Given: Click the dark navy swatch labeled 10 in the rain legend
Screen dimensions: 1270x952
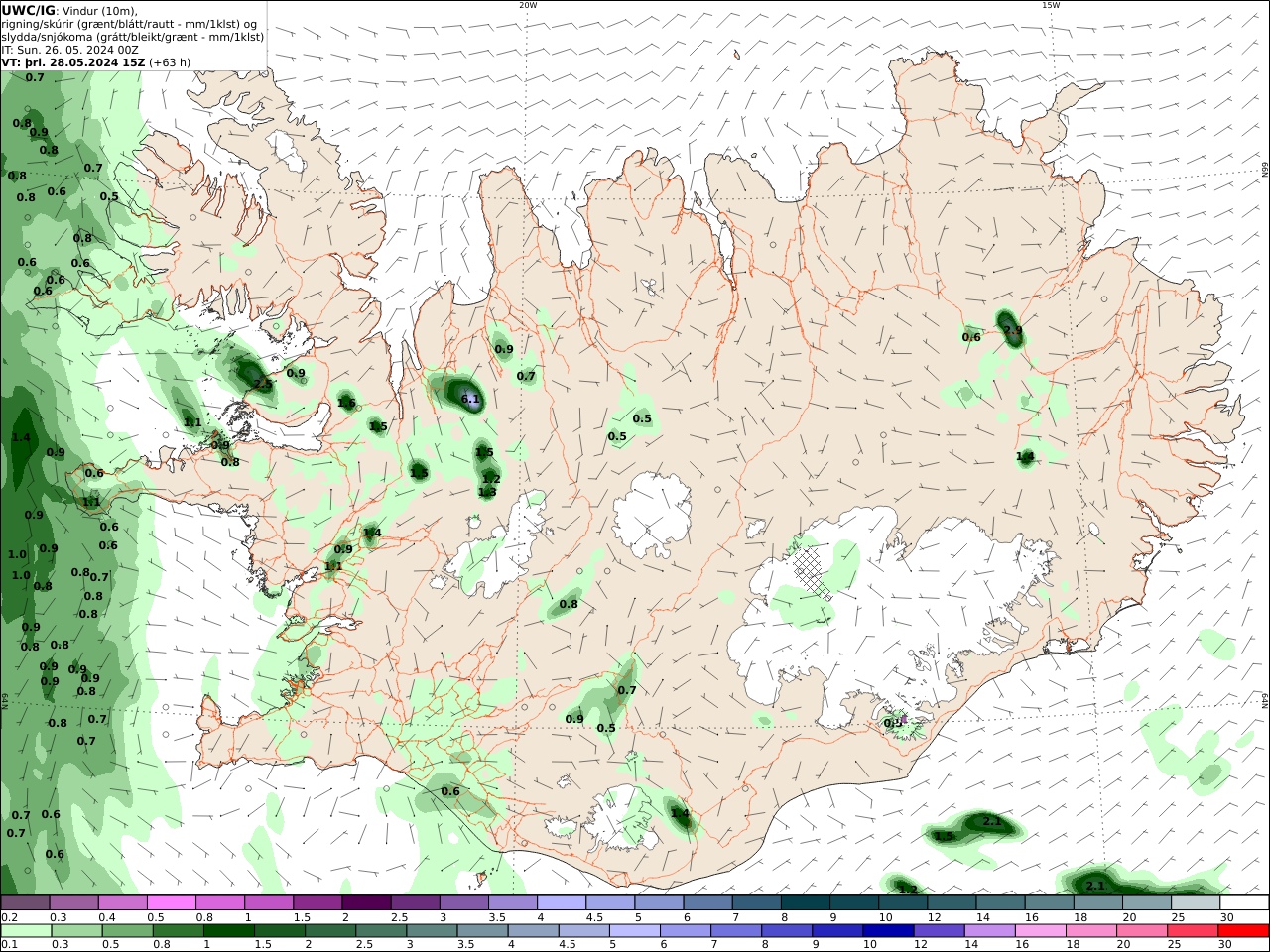Looking at the screenshot, I should point(886,931).
